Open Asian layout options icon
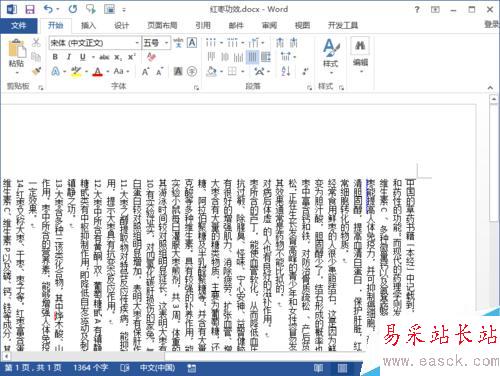This screenshot has width=500, height=376. pos(259,71)
